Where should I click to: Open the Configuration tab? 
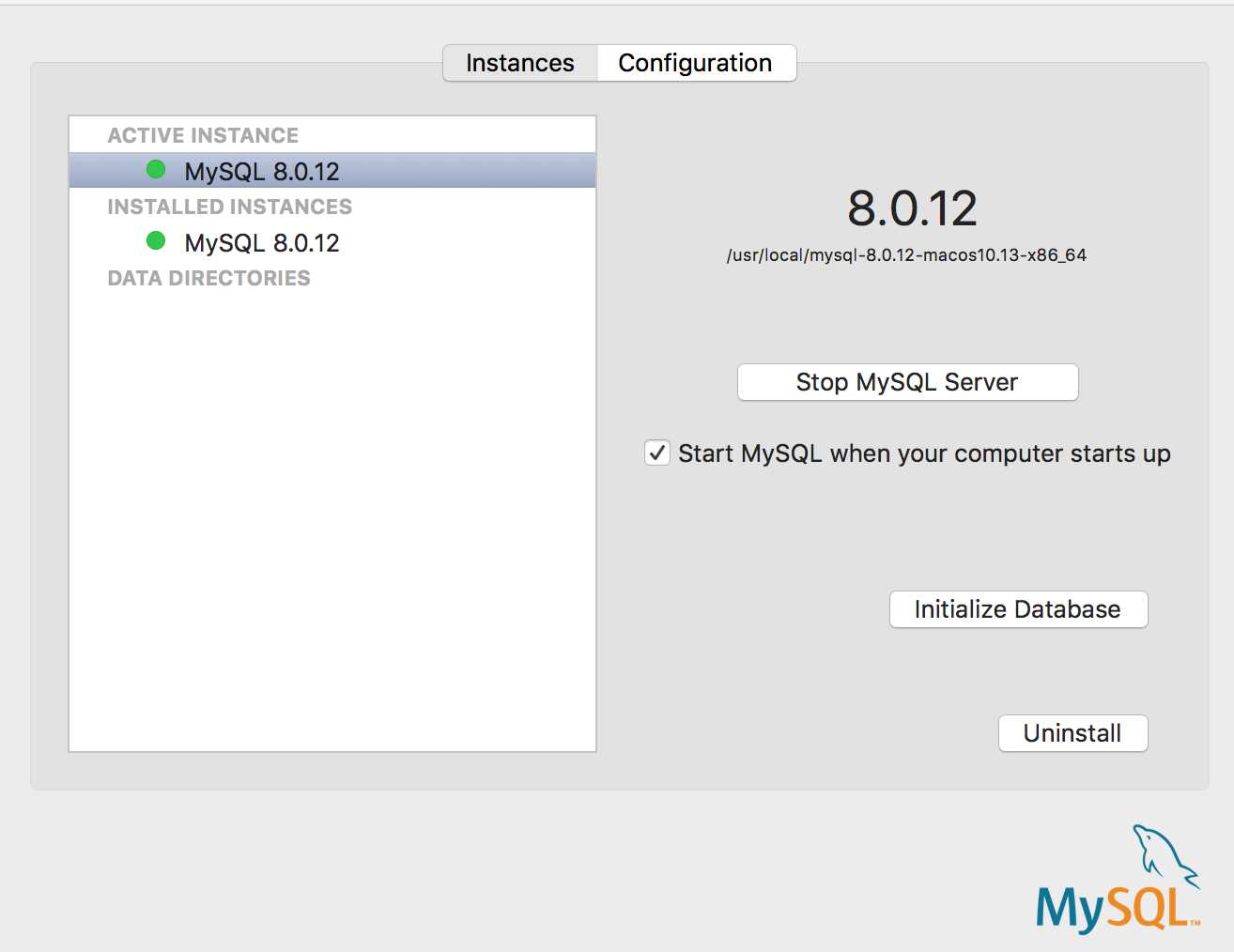[x=696, y=63]
